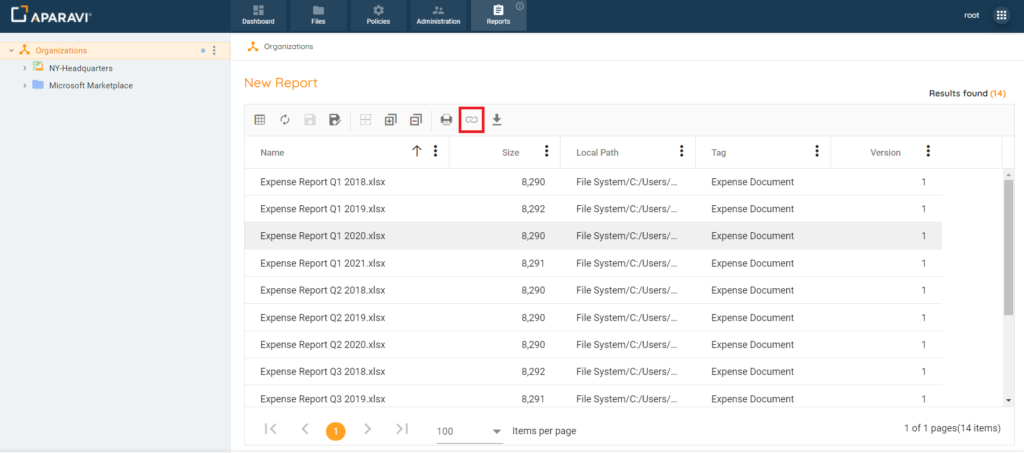Switch to the Dashboard tab

coord(258,15)
